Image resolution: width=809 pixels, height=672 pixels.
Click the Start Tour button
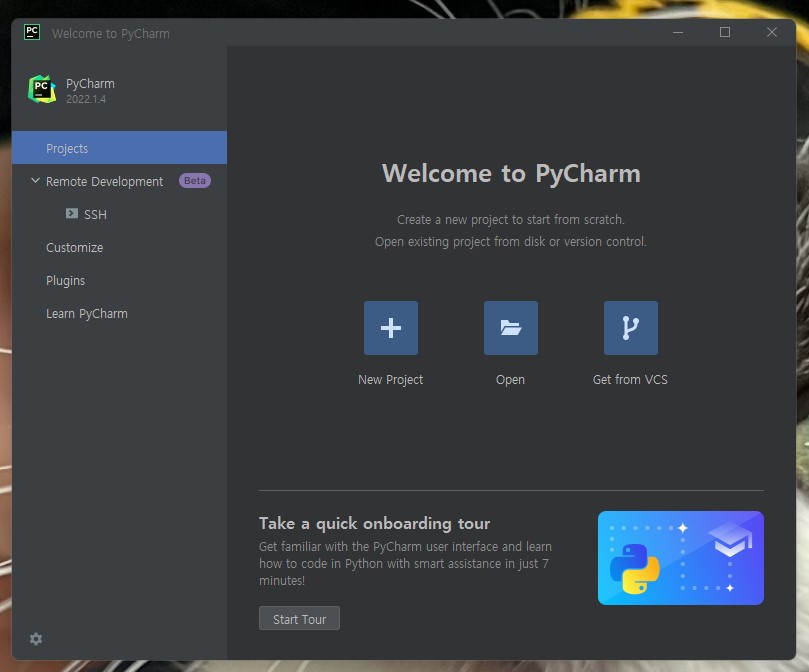pos(299,618)
